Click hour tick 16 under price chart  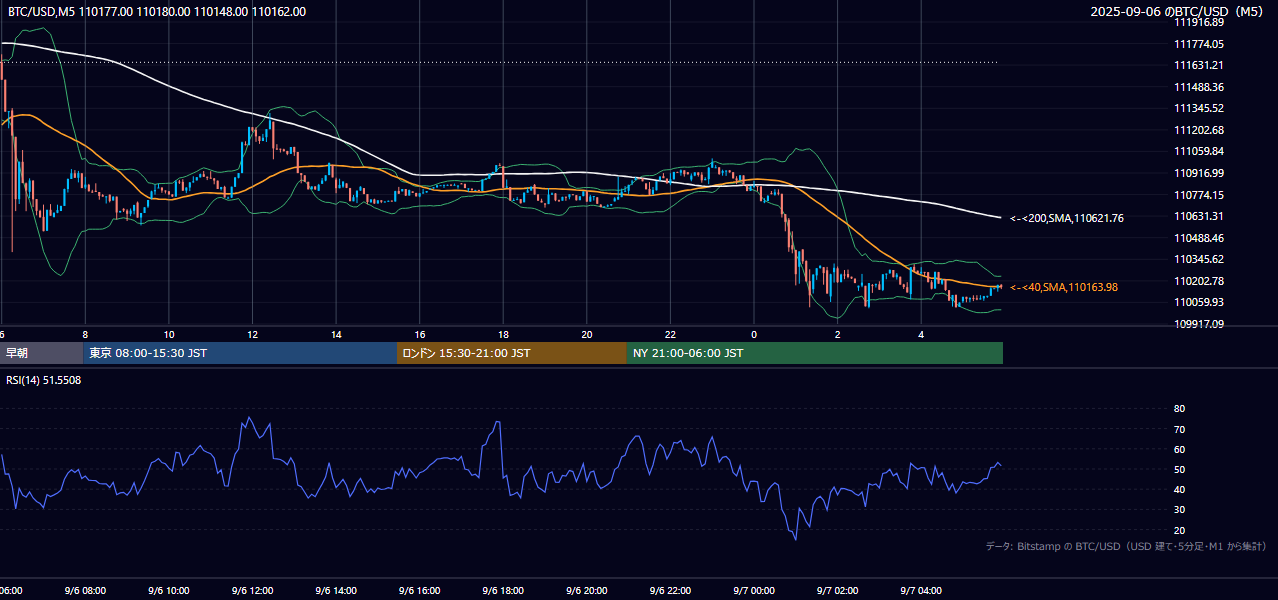point(419,334)
